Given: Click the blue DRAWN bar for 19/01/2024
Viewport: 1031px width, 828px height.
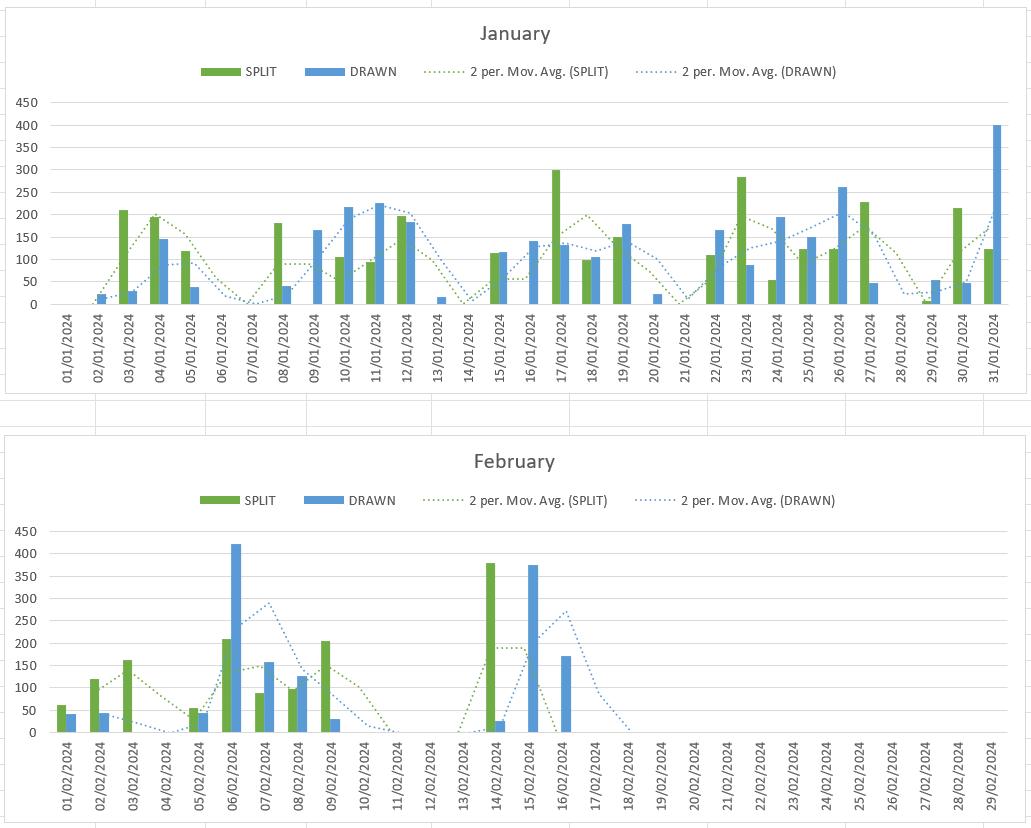Looking at the screenshot, I should click(627, 264).
